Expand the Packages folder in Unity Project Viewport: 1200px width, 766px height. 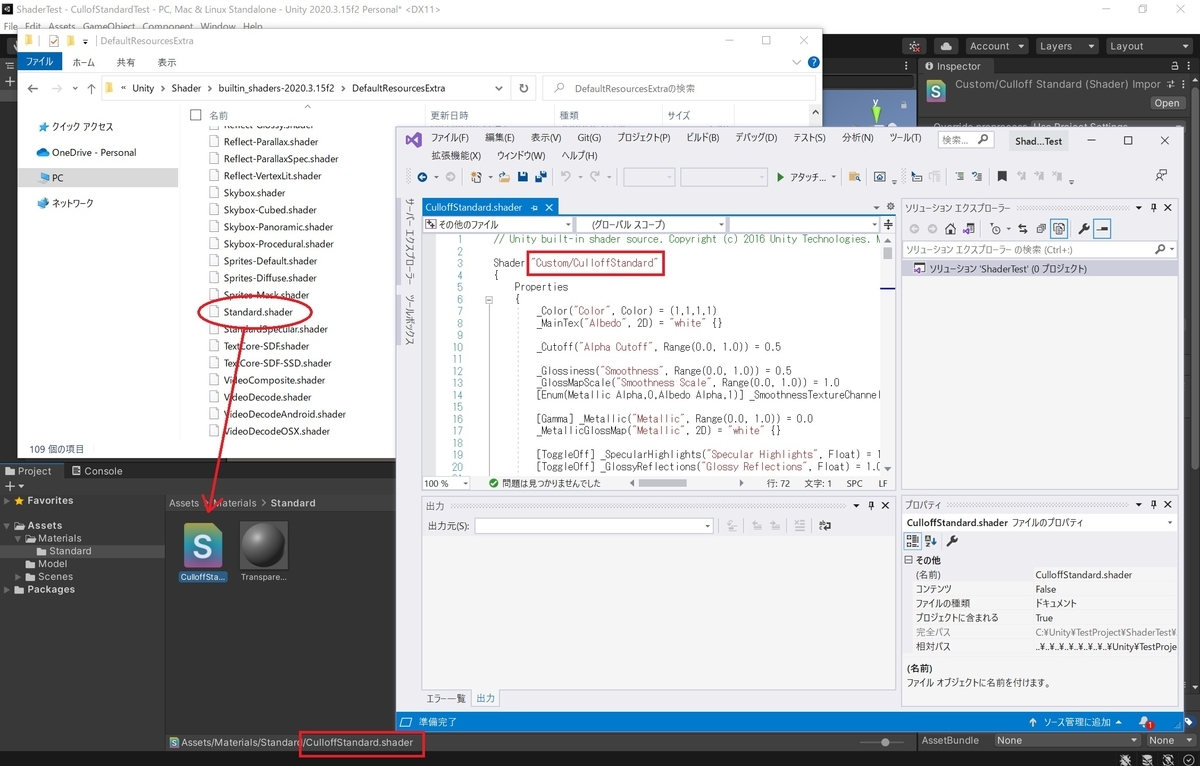coord(8,589)
